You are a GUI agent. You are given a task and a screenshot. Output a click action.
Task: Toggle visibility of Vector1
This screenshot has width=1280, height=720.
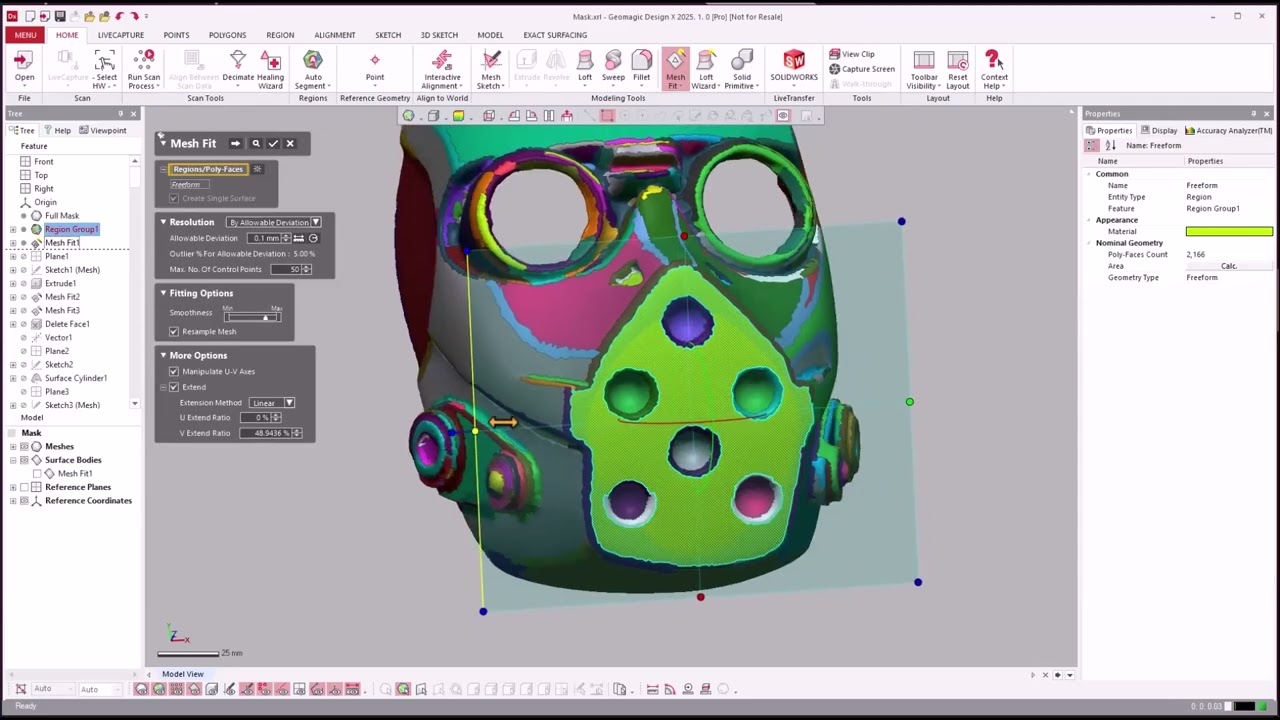(24, 338)
